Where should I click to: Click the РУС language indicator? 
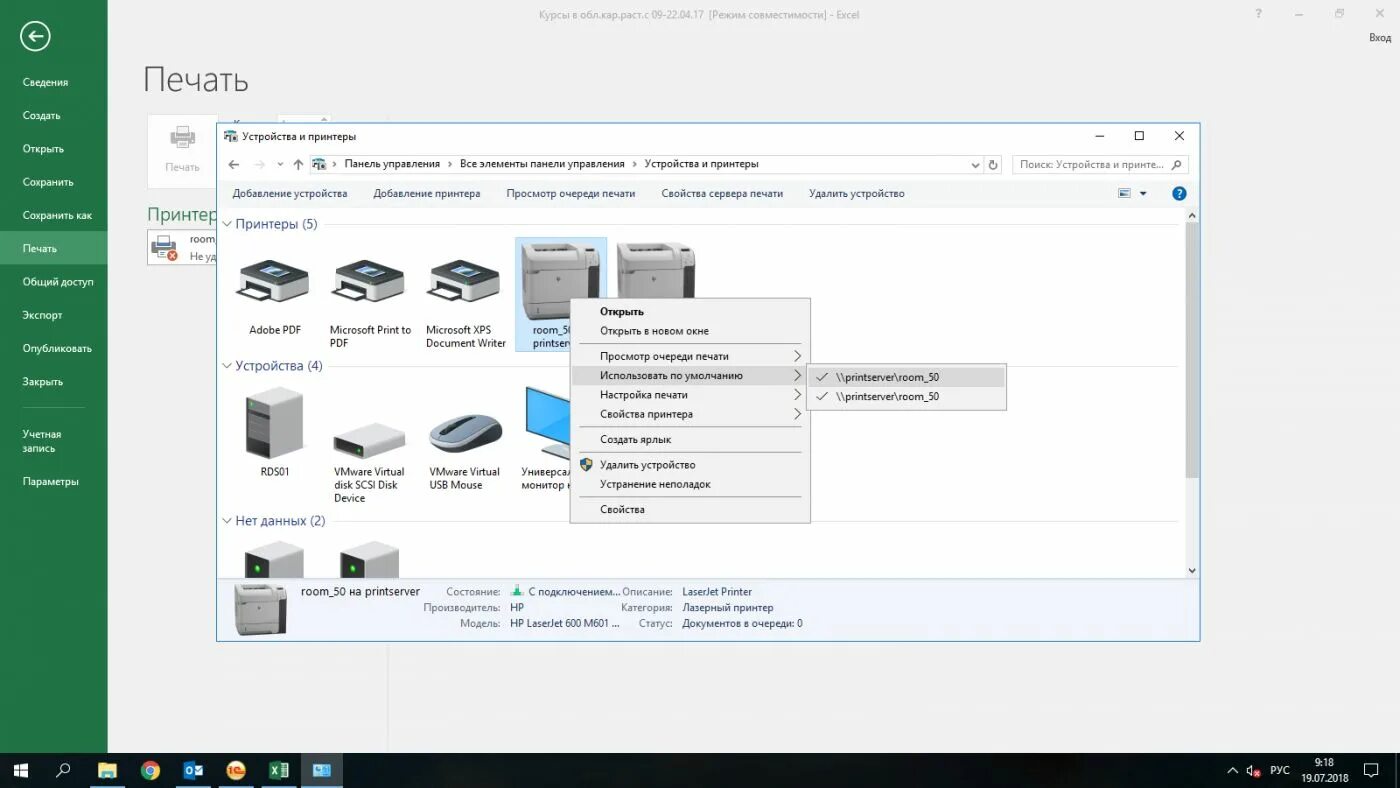tap(1280, 771)
